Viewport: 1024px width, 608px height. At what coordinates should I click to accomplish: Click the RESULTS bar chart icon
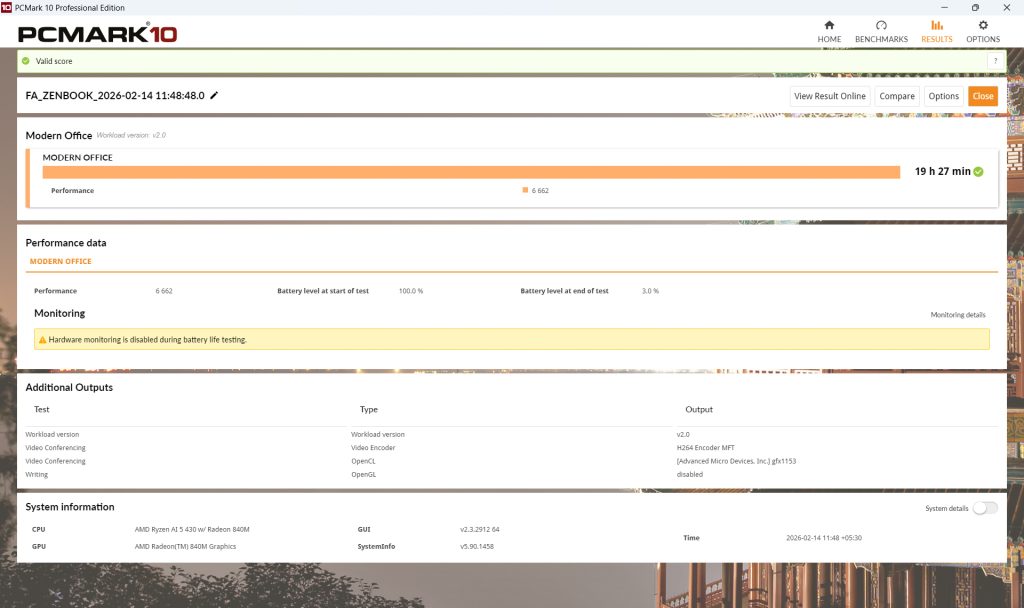click(936, 26)
